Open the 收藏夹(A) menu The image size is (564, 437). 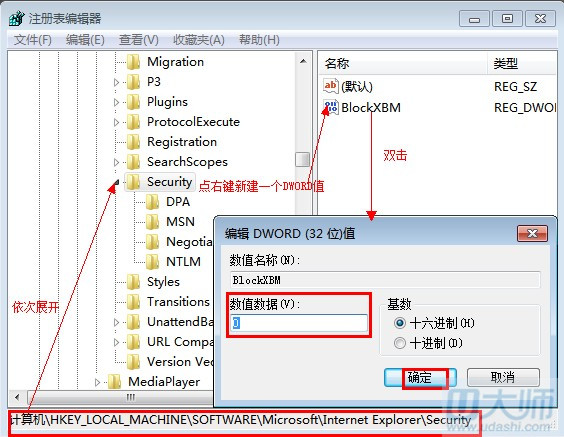199,40
